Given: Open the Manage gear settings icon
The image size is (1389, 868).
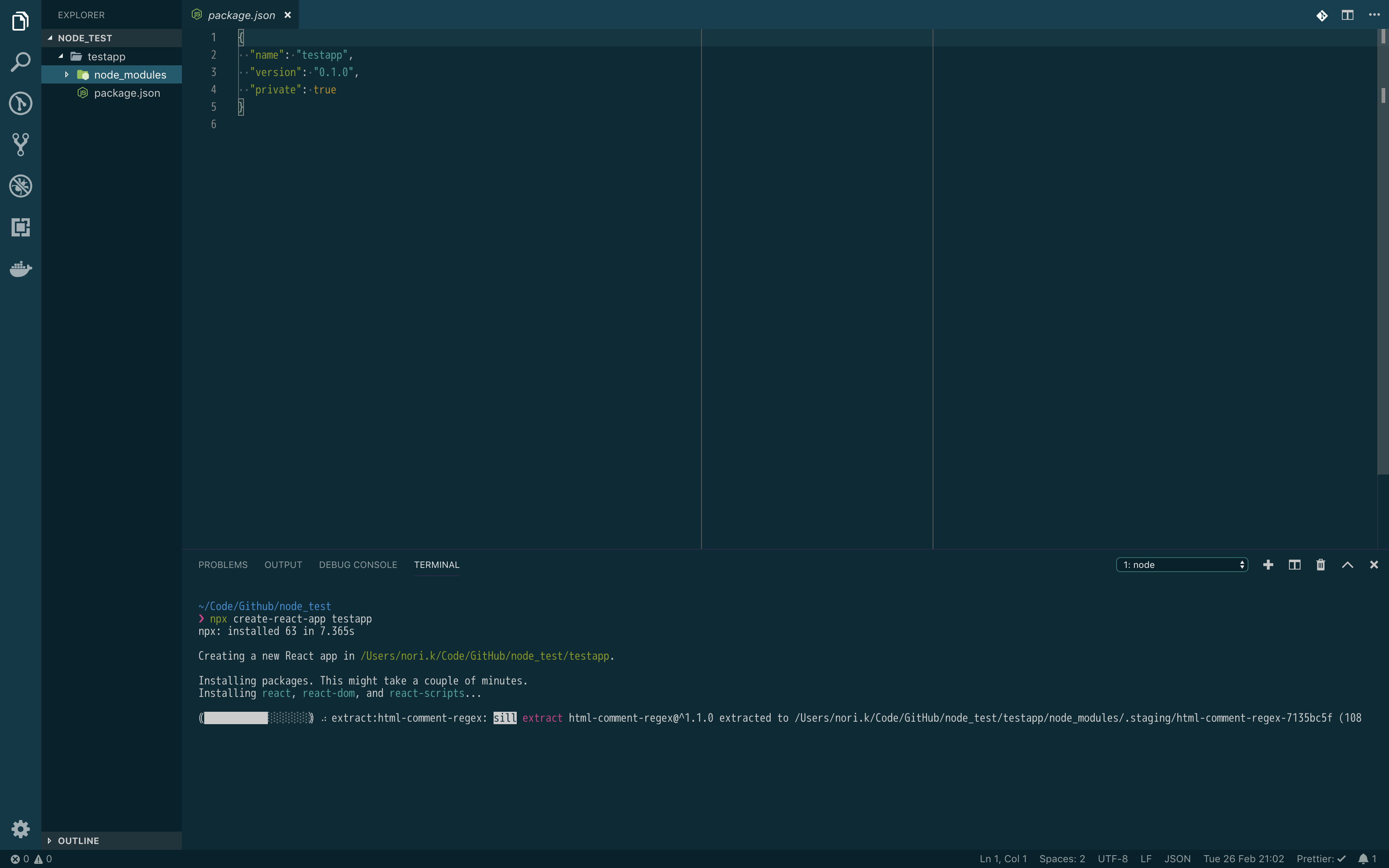Looking at the screenshot, I should tap(21, 828).
